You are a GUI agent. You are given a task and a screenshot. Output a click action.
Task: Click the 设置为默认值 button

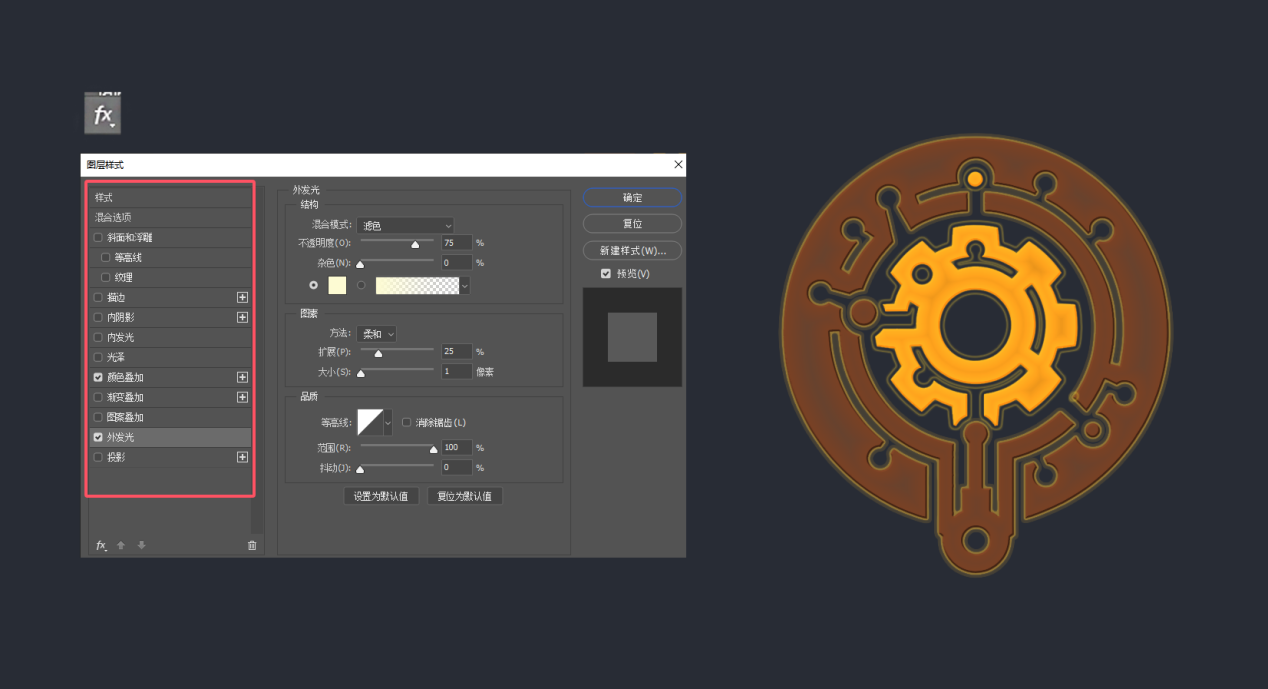(381, 496)
